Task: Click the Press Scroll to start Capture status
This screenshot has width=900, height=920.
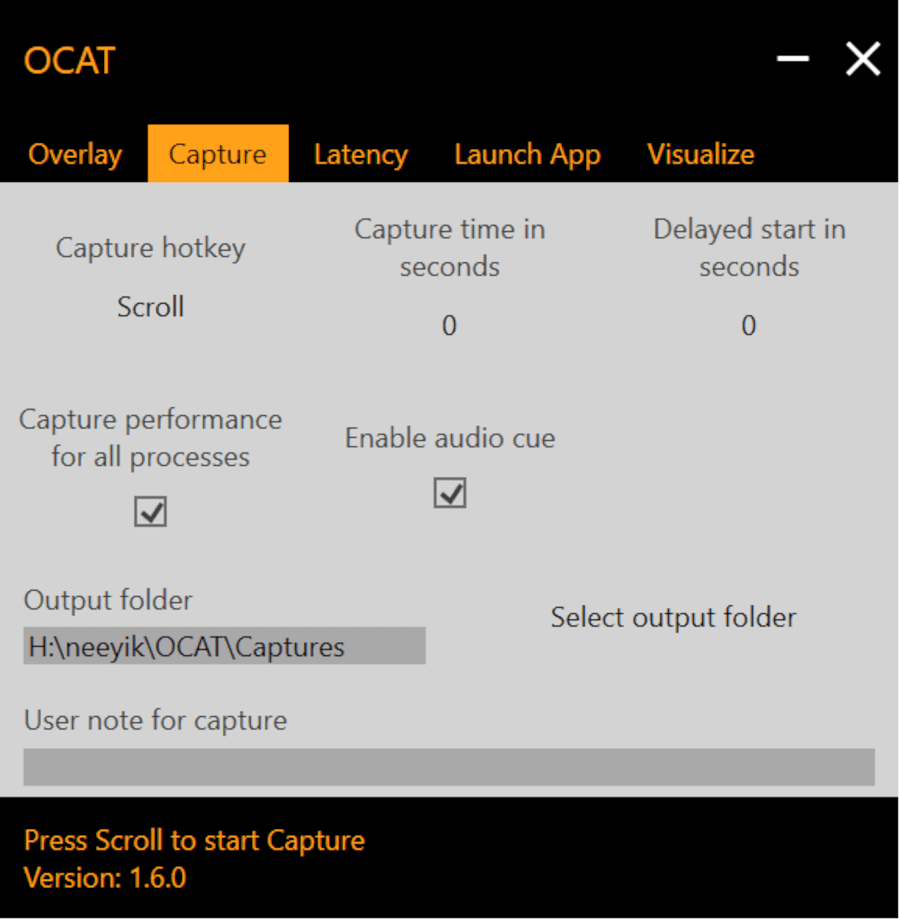Action: 194,840
